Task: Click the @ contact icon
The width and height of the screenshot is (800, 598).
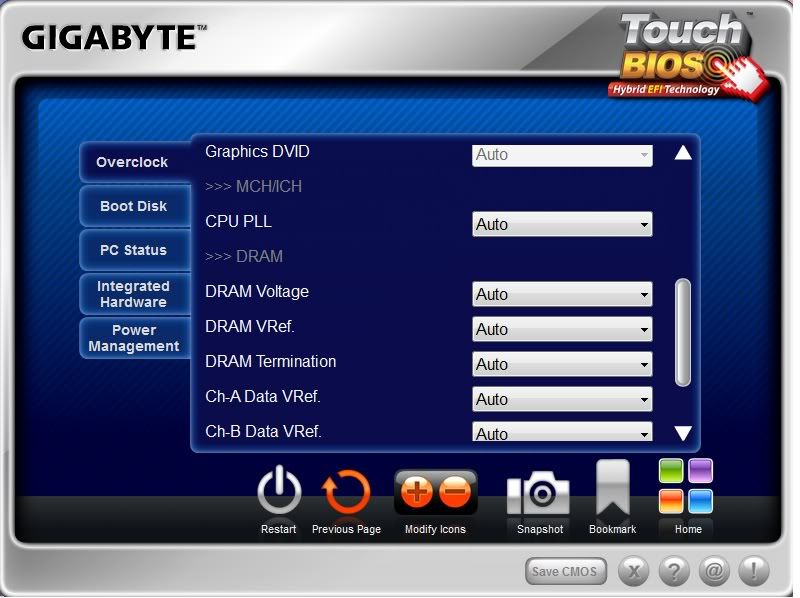Action: click(714, 572)
